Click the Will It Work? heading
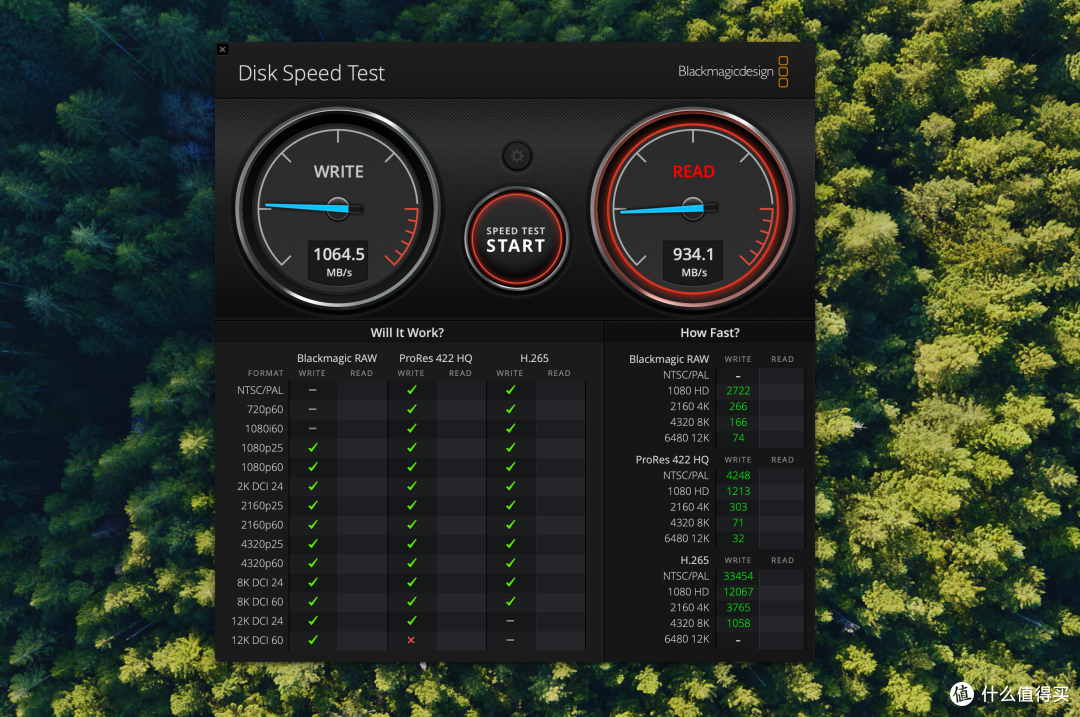Screen dimensions: 1080x717 (x=407, y=333)
